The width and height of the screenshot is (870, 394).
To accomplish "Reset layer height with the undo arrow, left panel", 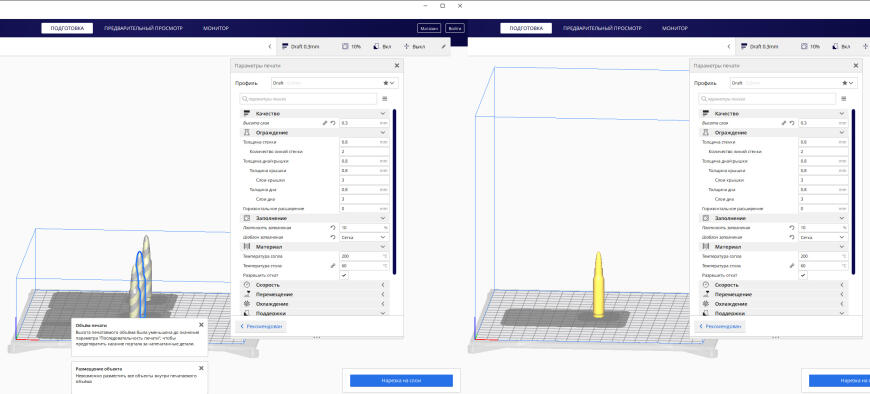I will [333, 123].
